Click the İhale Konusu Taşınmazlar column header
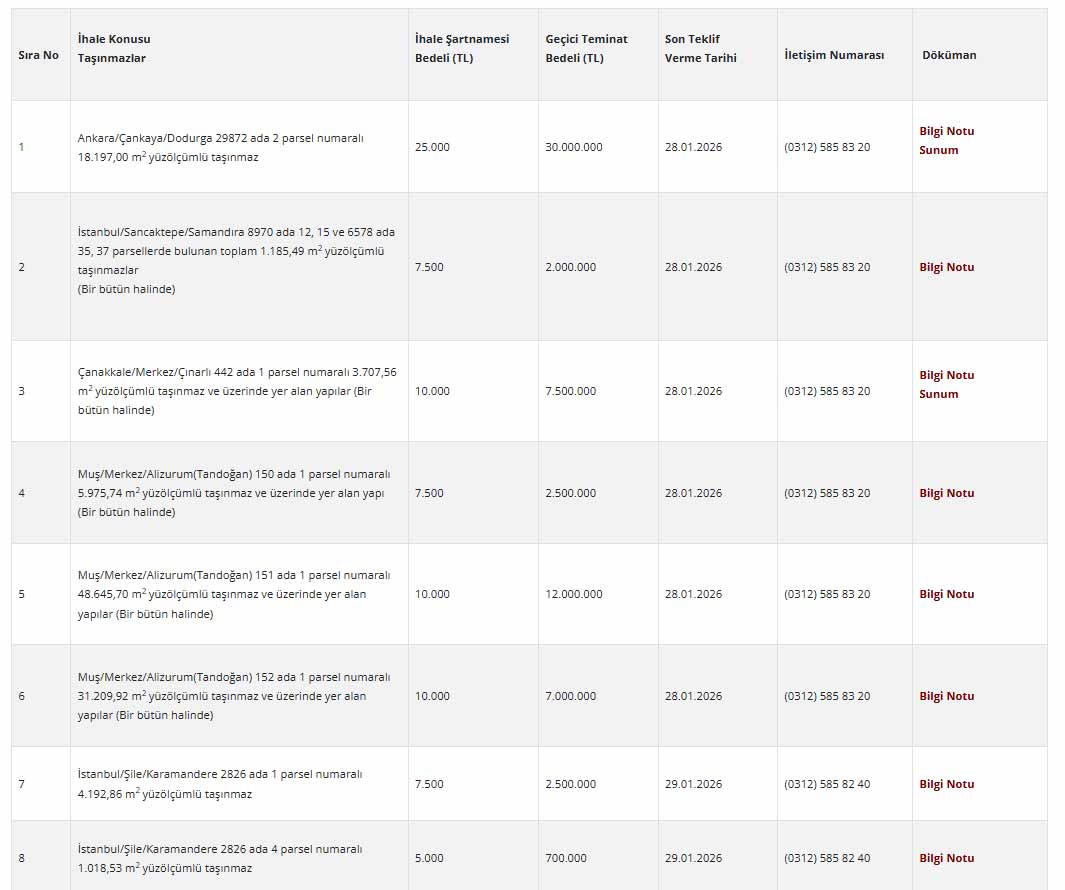Viewport: 1065px width, 890px height. point(114,48)
